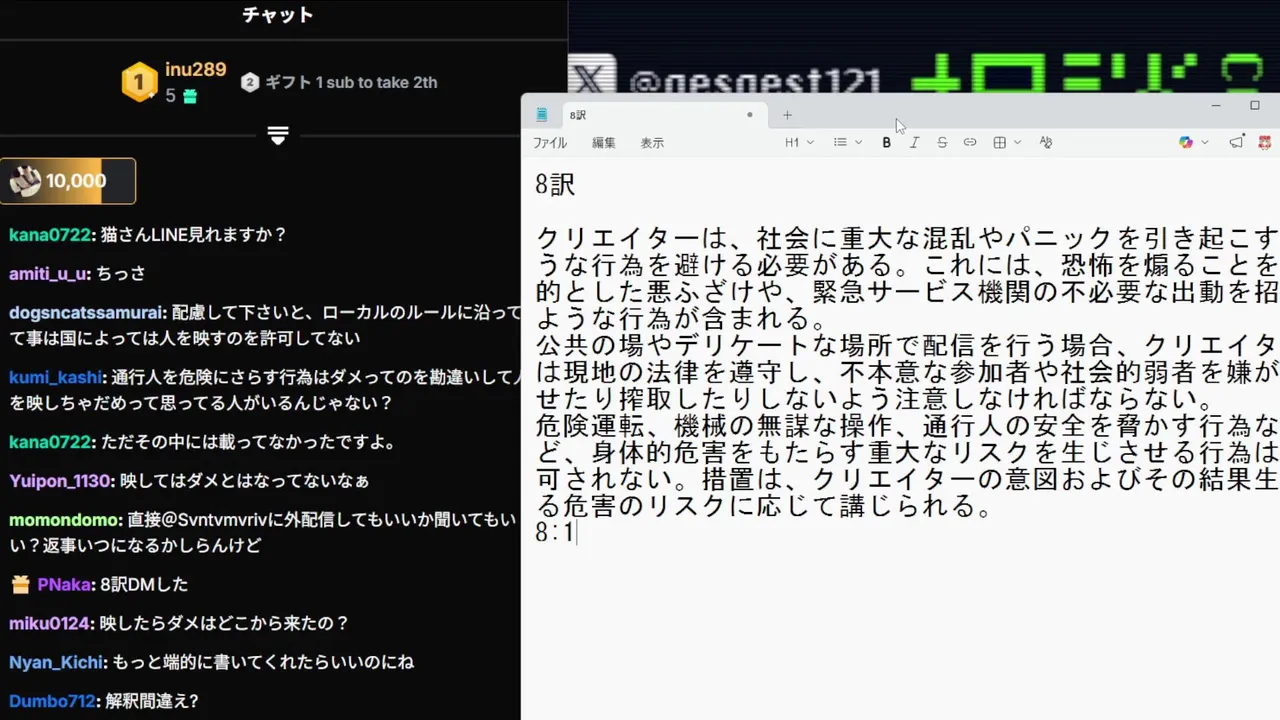Click the 8訳 heading in the document
Viewport: 1280px width, 720px height.
tap(555, 184)
